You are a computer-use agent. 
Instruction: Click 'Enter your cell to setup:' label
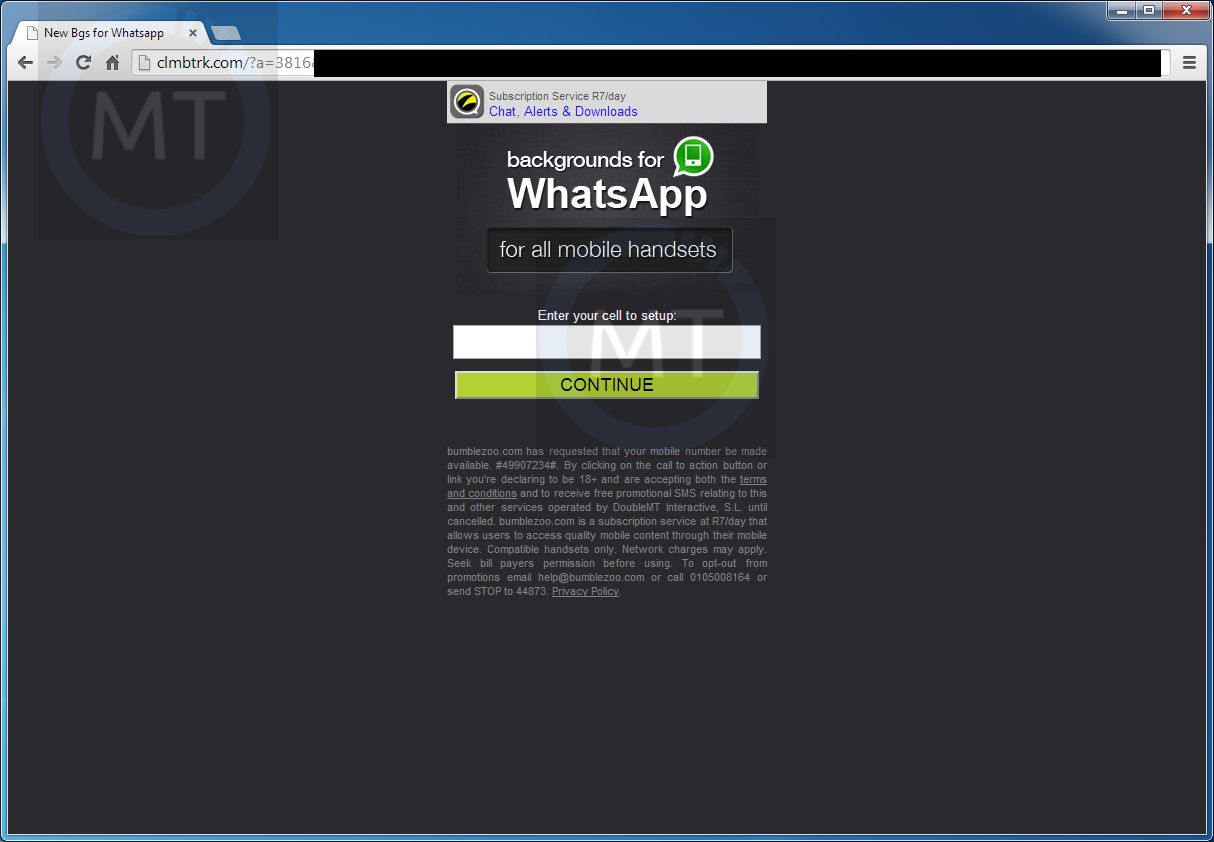(x=607, y=315)
